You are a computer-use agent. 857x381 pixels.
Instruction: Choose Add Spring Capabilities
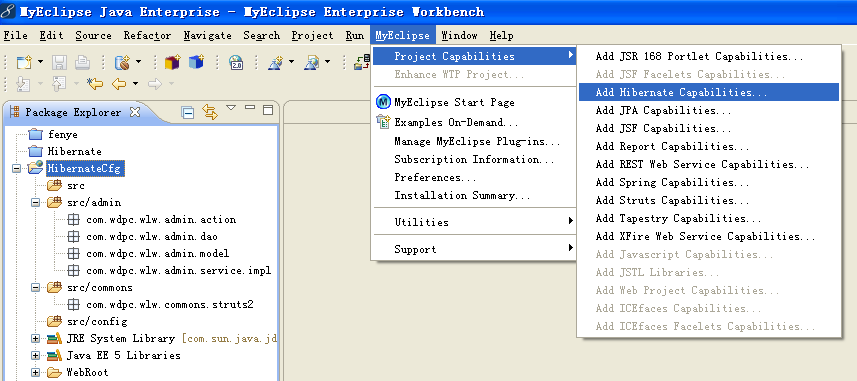tap(708, 182)
